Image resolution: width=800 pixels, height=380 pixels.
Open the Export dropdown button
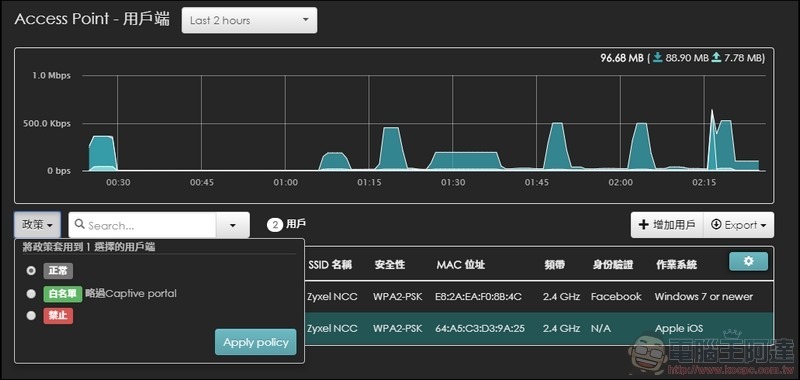tap(738, 225)
